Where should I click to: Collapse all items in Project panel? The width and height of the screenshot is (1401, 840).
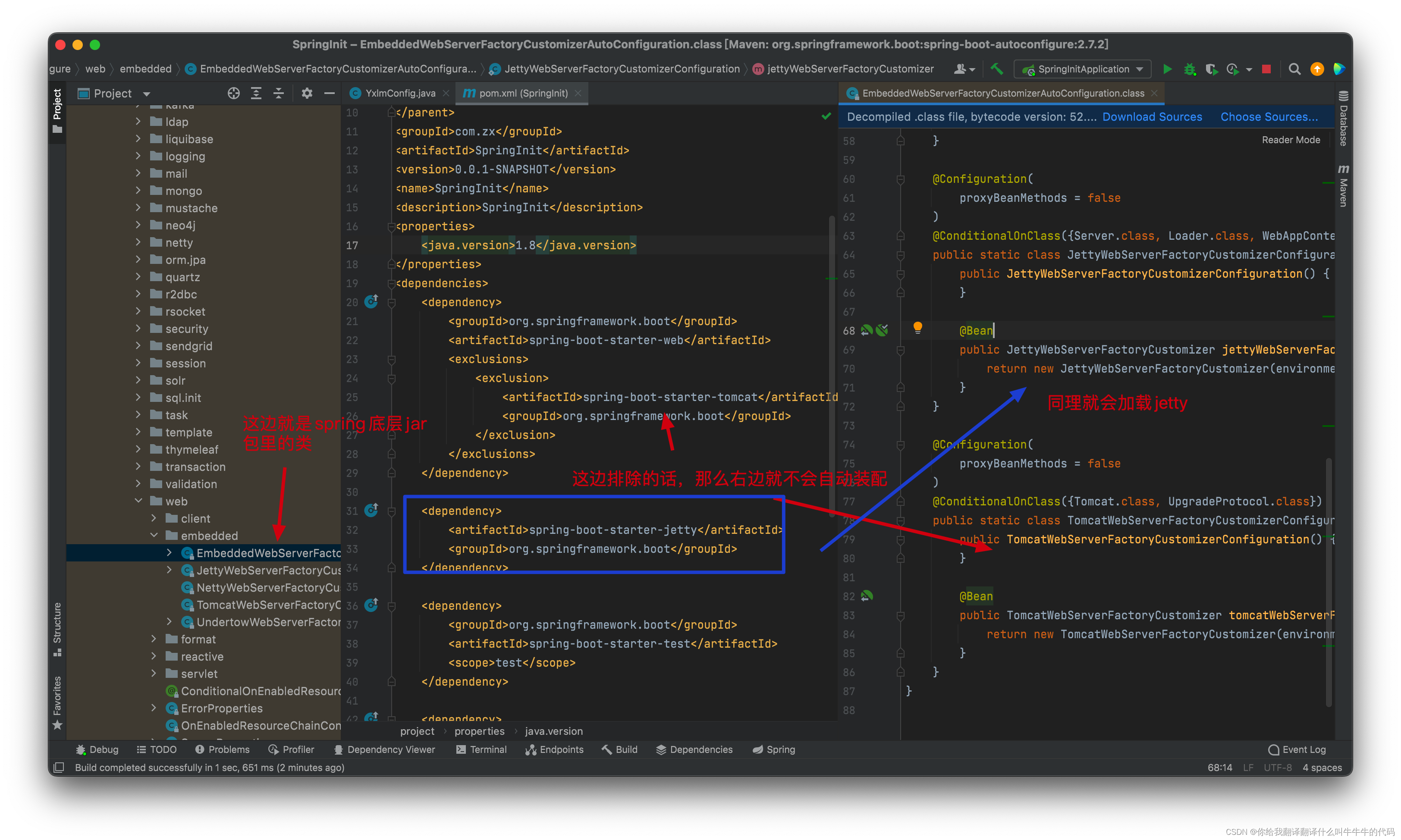pyautogui.click(x=279, y=94)
